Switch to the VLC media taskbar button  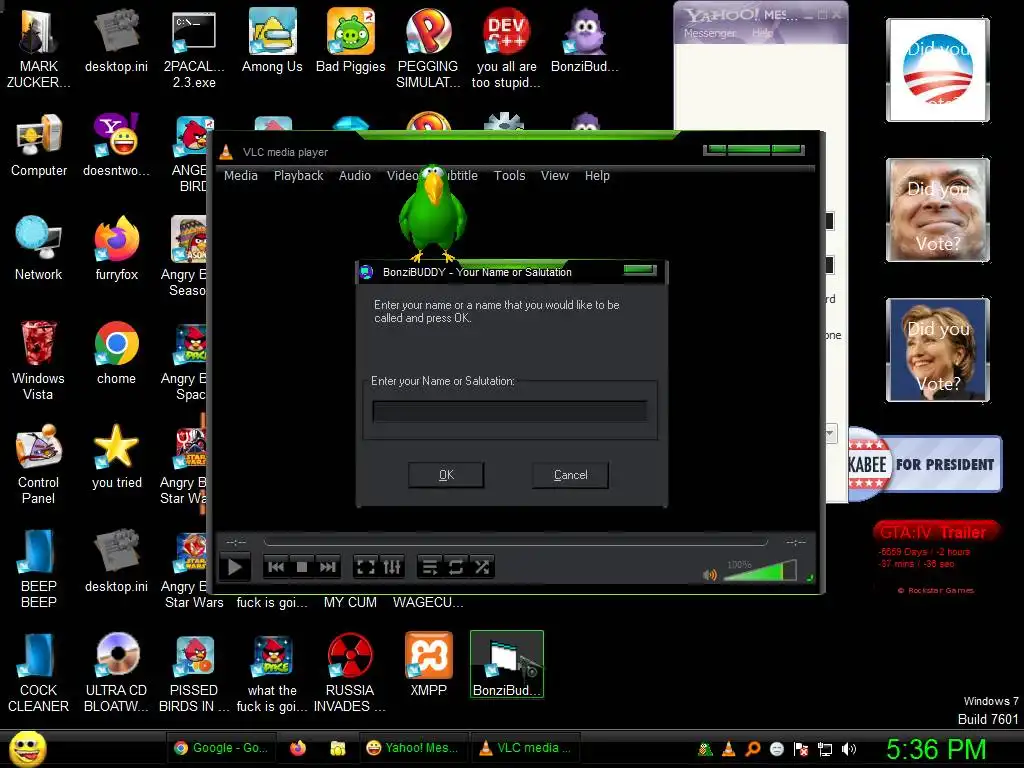[525, 748]
